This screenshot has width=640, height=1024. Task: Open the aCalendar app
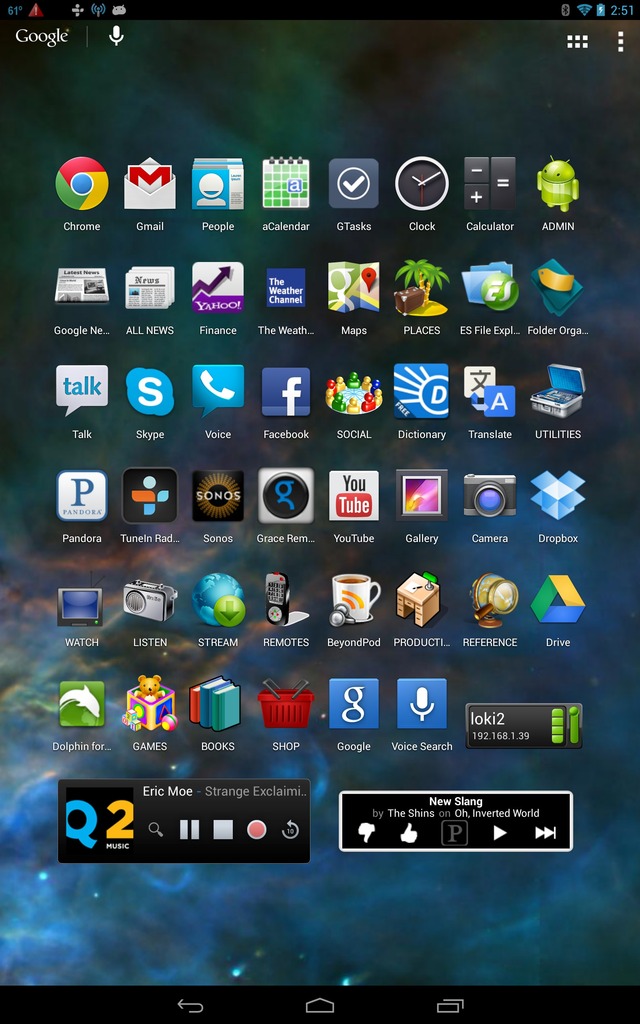pos(285,184)
